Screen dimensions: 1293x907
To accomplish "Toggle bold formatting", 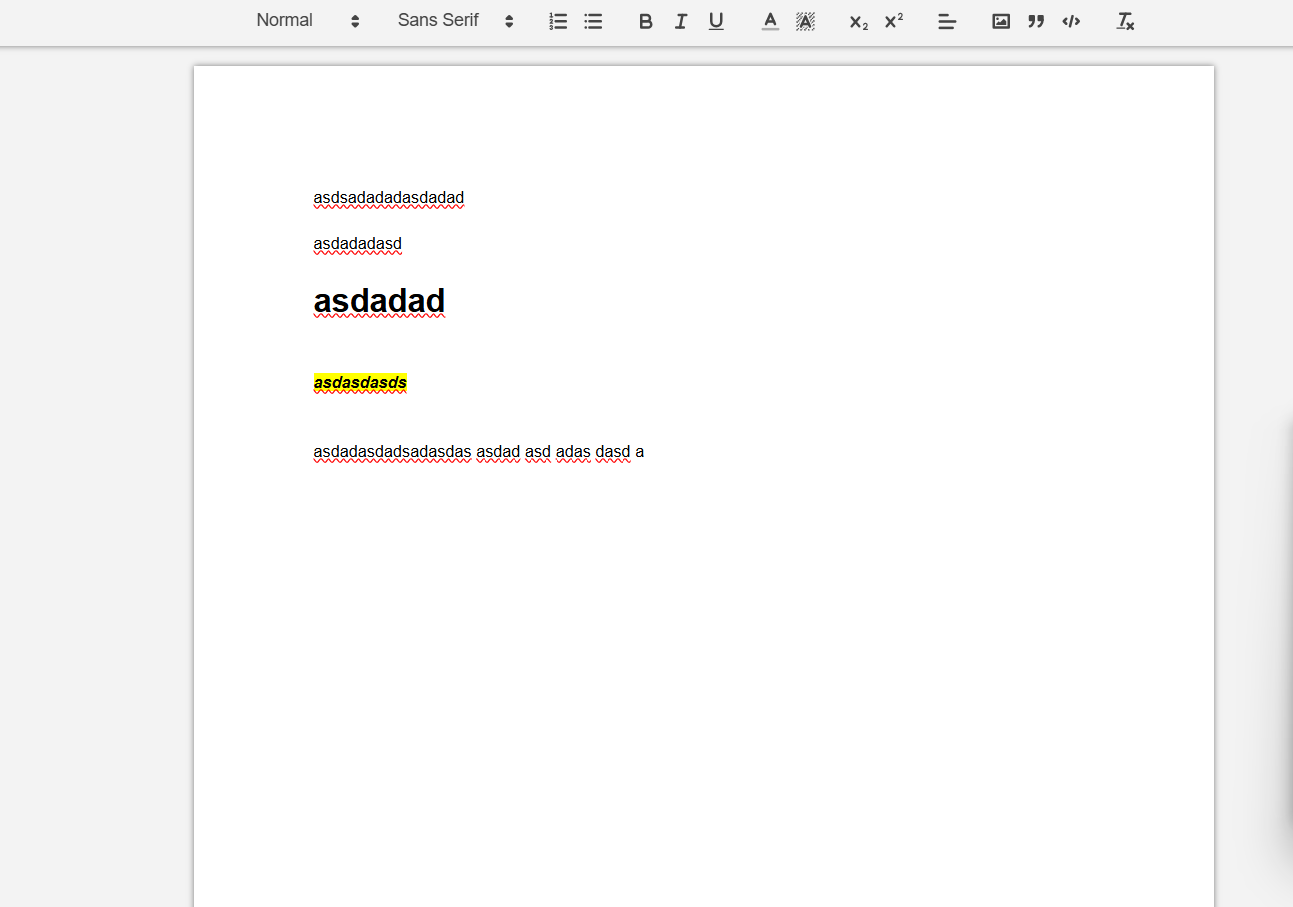I will [x=646, y=21].
